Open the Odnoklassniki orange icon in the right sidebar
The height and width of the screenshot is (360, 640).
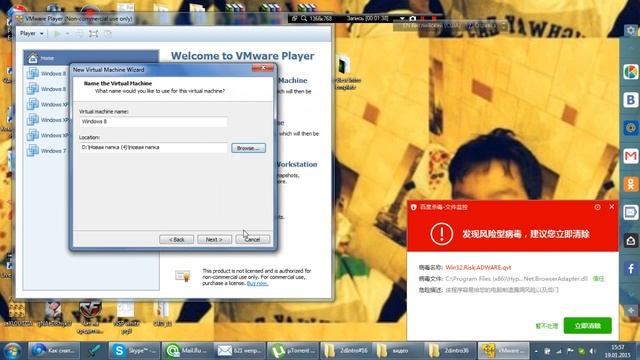coord(631,184)
